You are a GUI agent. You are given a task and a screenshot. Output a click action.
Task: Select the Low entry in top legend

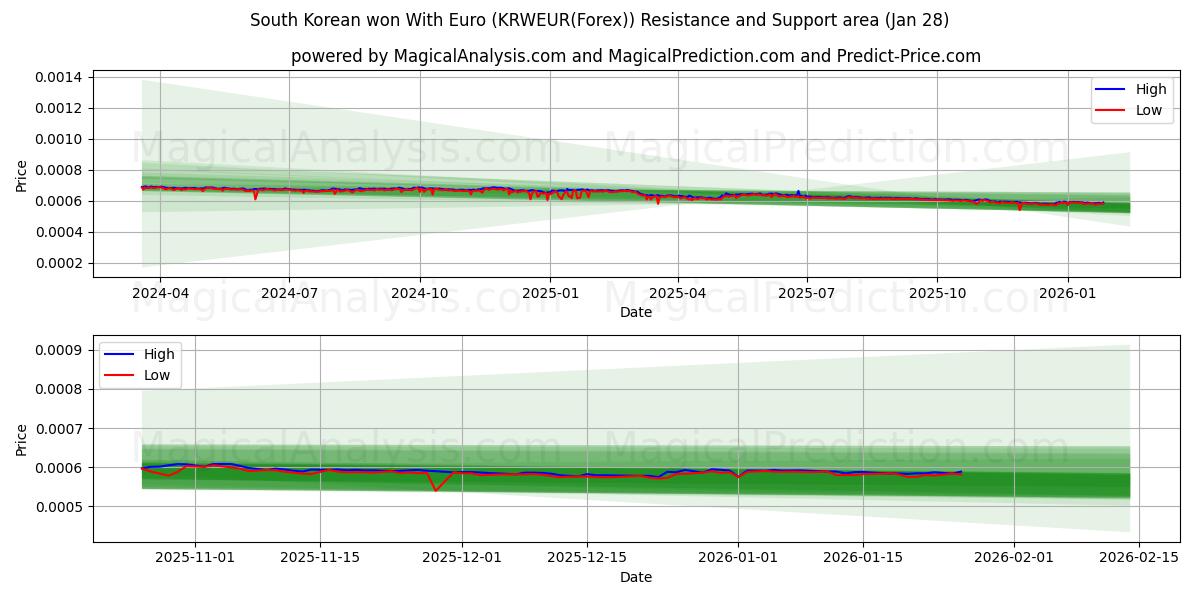(x=1140, y=110)
